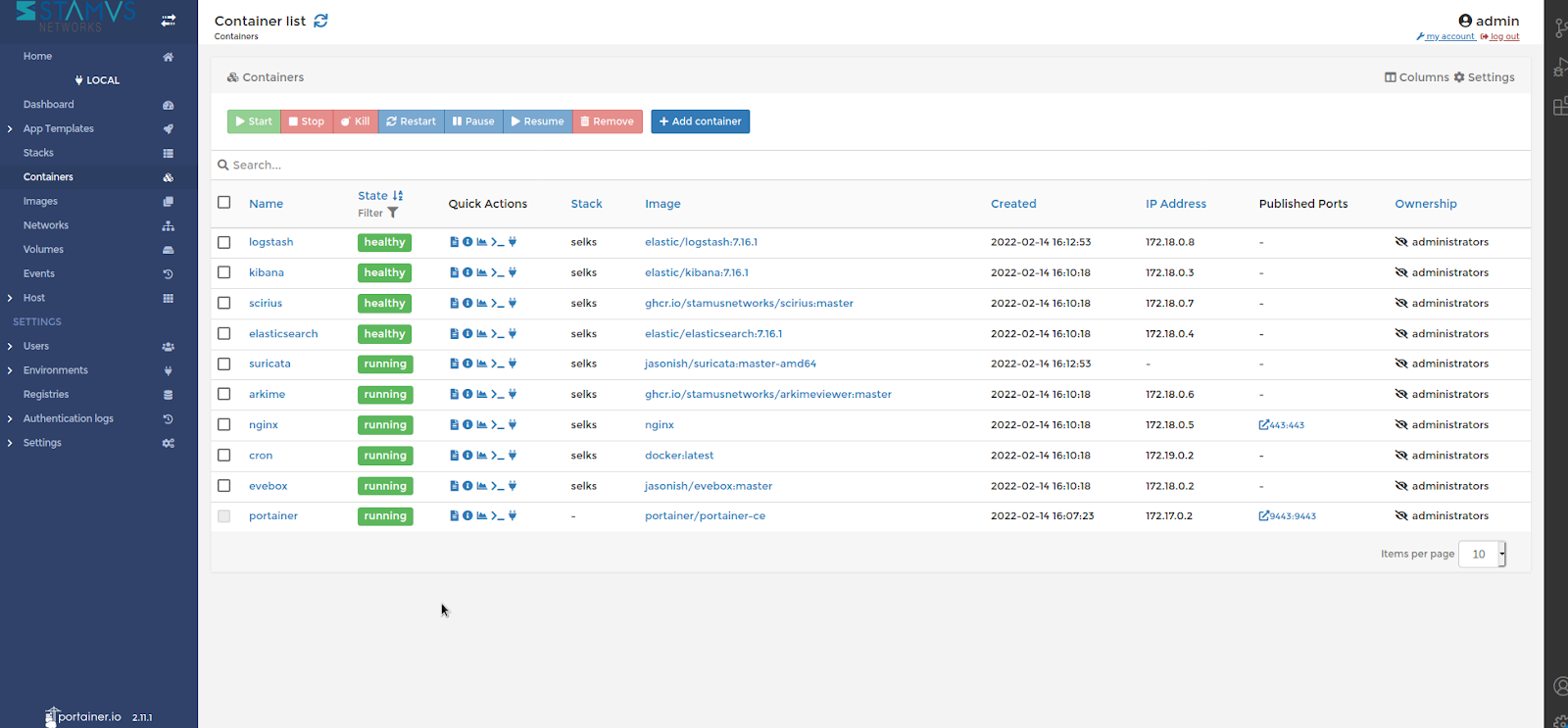Open logs for arkime container
Image resolution: width=1568 pixels, height=728 pixels.
pos(454,394)
